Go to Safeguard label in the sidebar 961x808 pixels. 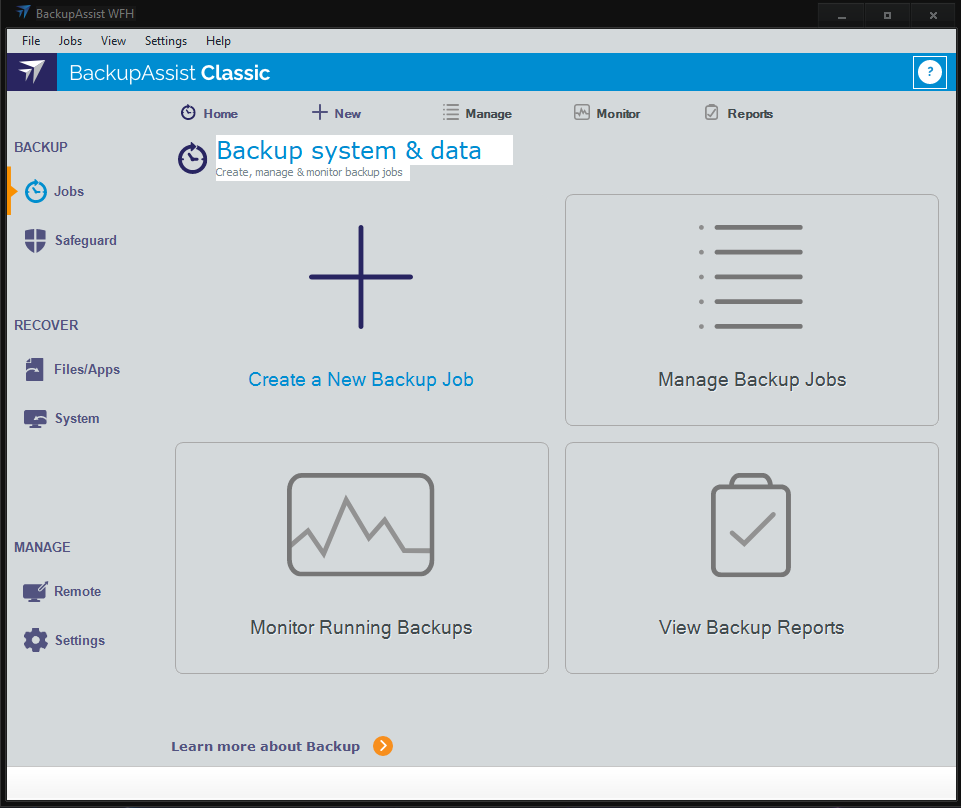86,240
